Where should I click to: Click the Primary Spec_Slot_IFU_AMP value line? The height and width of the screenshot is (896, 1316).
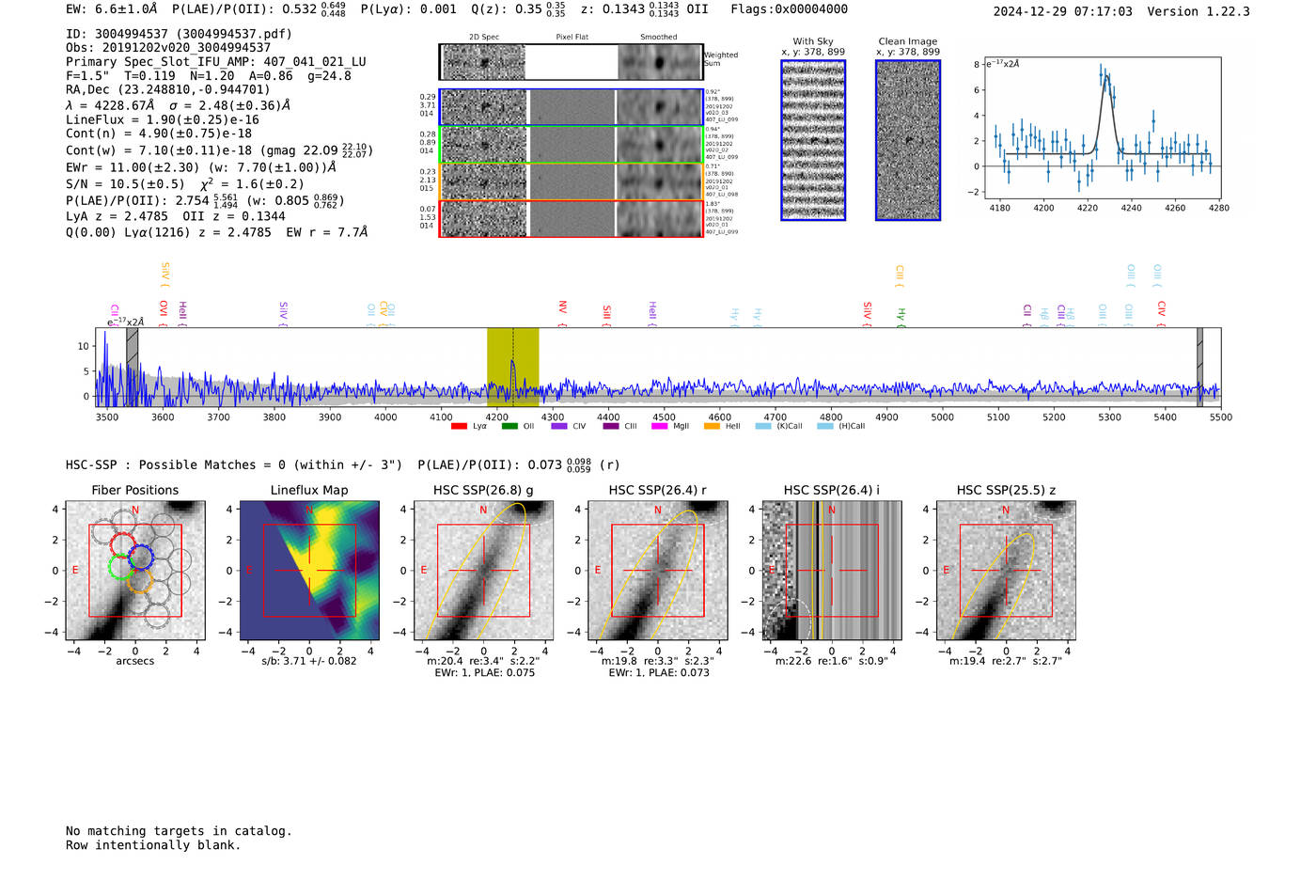point(216,62)
